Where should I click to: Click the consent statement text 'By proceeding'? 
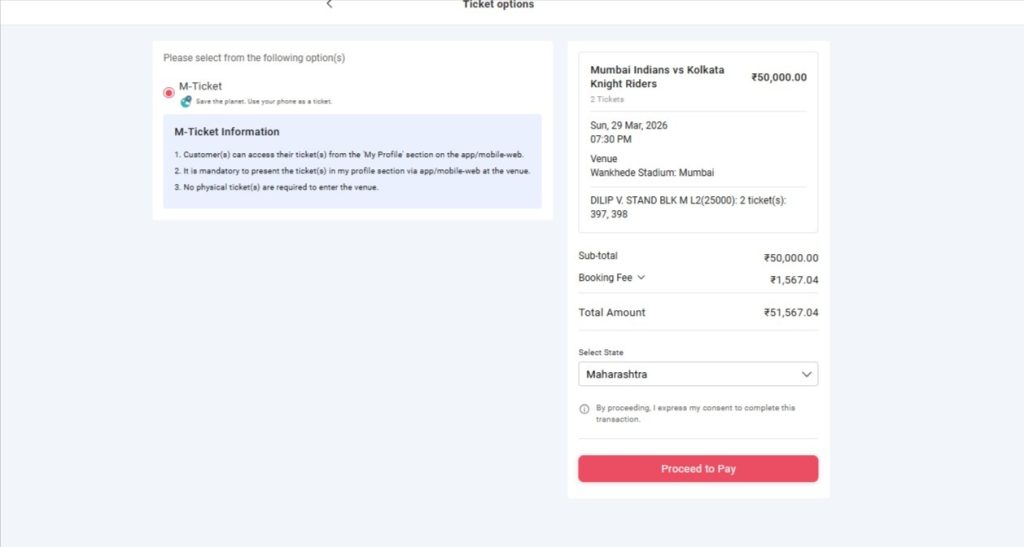(696, 413)
